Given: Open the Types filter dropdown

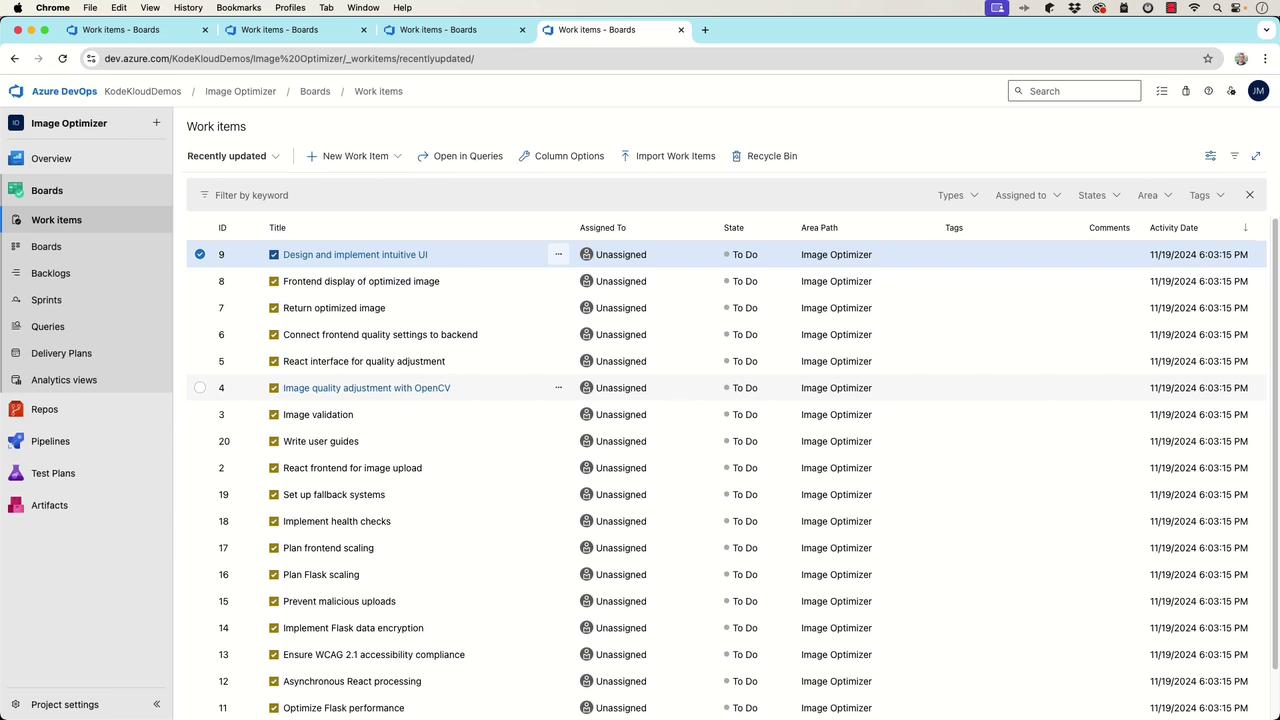Looking at the screenshot, I should (957, 195).
